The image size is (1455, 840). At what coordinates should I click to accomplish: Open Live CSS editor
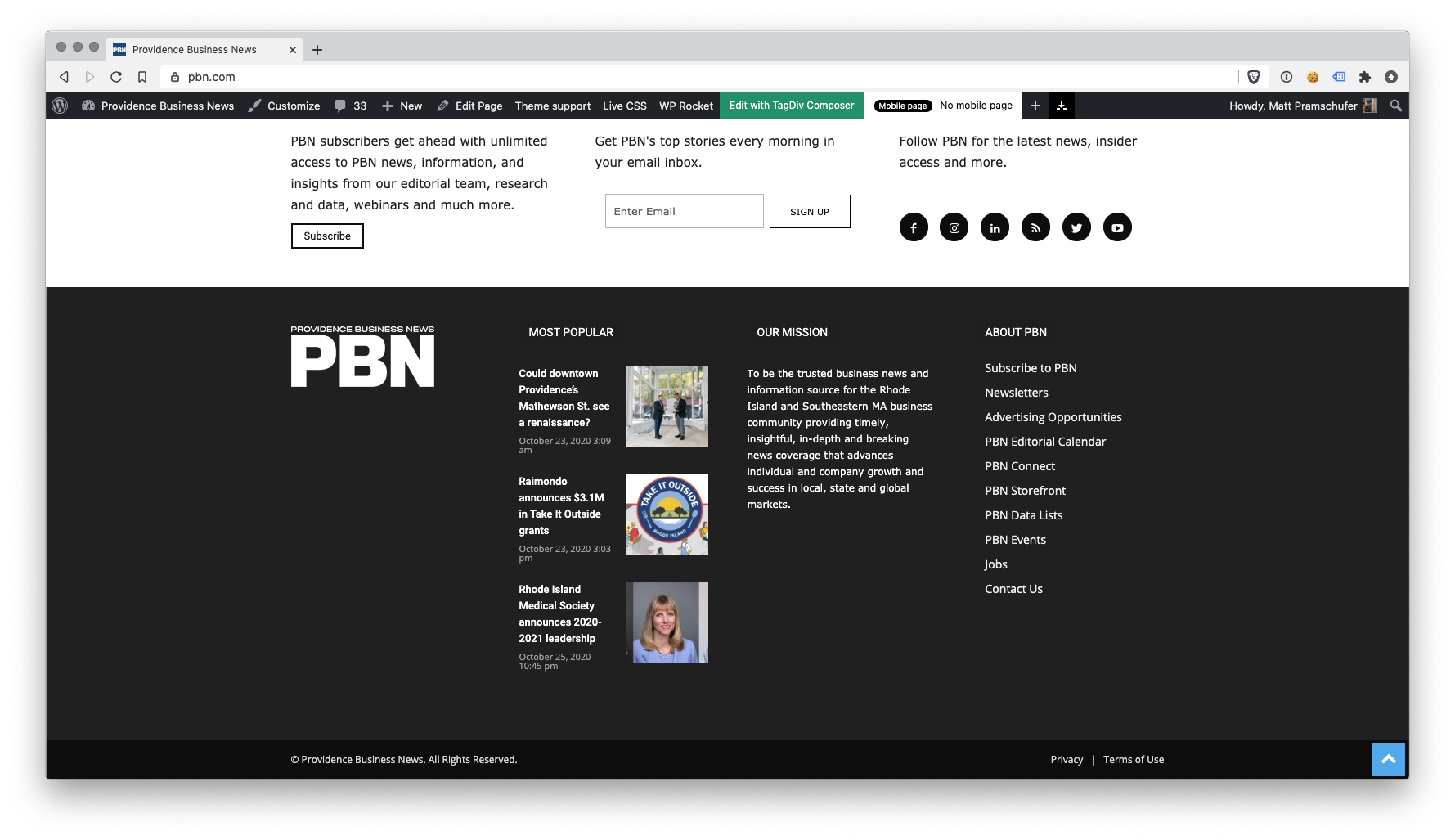(x=625, y=106)
